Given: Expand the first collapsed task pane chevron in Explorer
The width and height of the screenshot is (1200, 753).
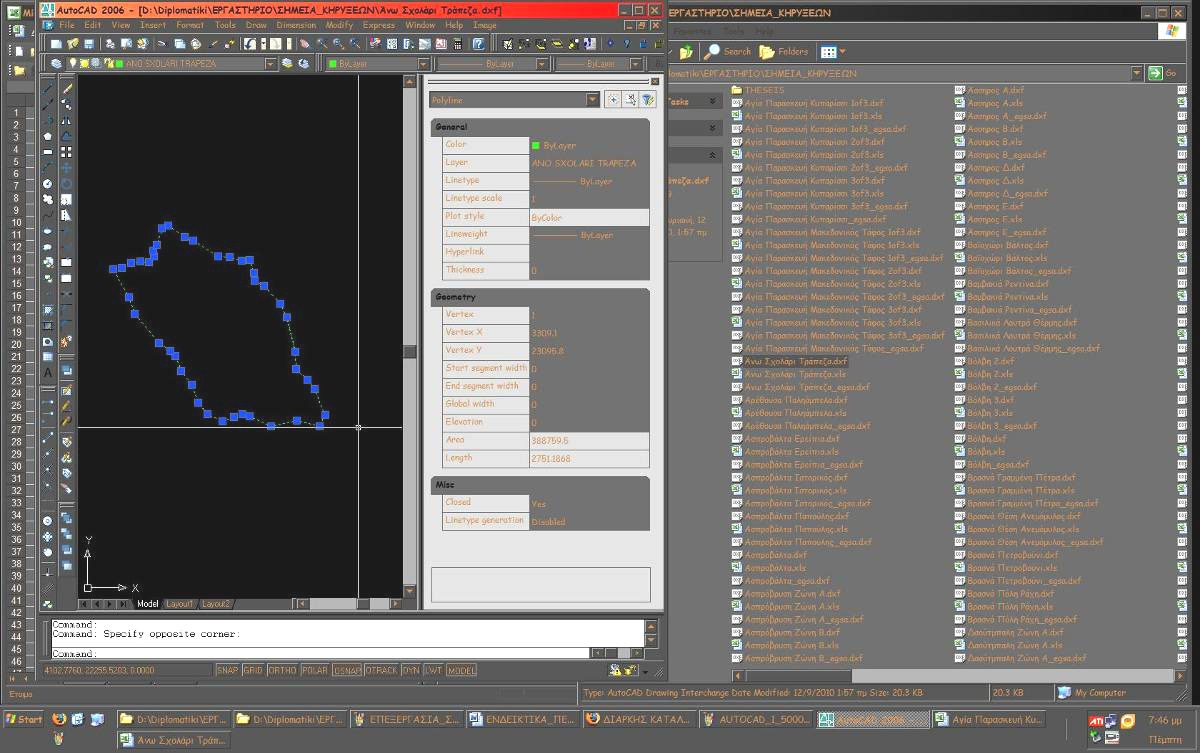Looking at the screenshot, I should pos(712,101).
